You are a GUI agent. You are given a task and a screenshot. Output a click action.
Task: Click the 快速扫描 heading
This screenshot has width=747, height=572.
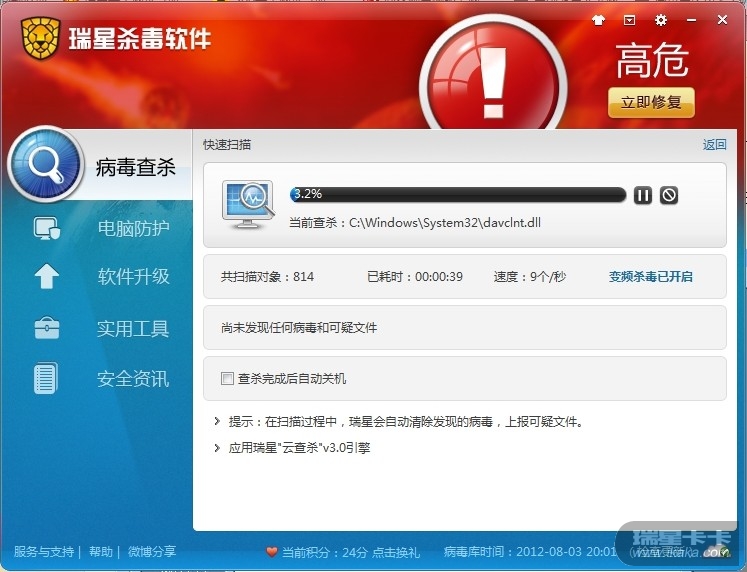coord(227,145)
